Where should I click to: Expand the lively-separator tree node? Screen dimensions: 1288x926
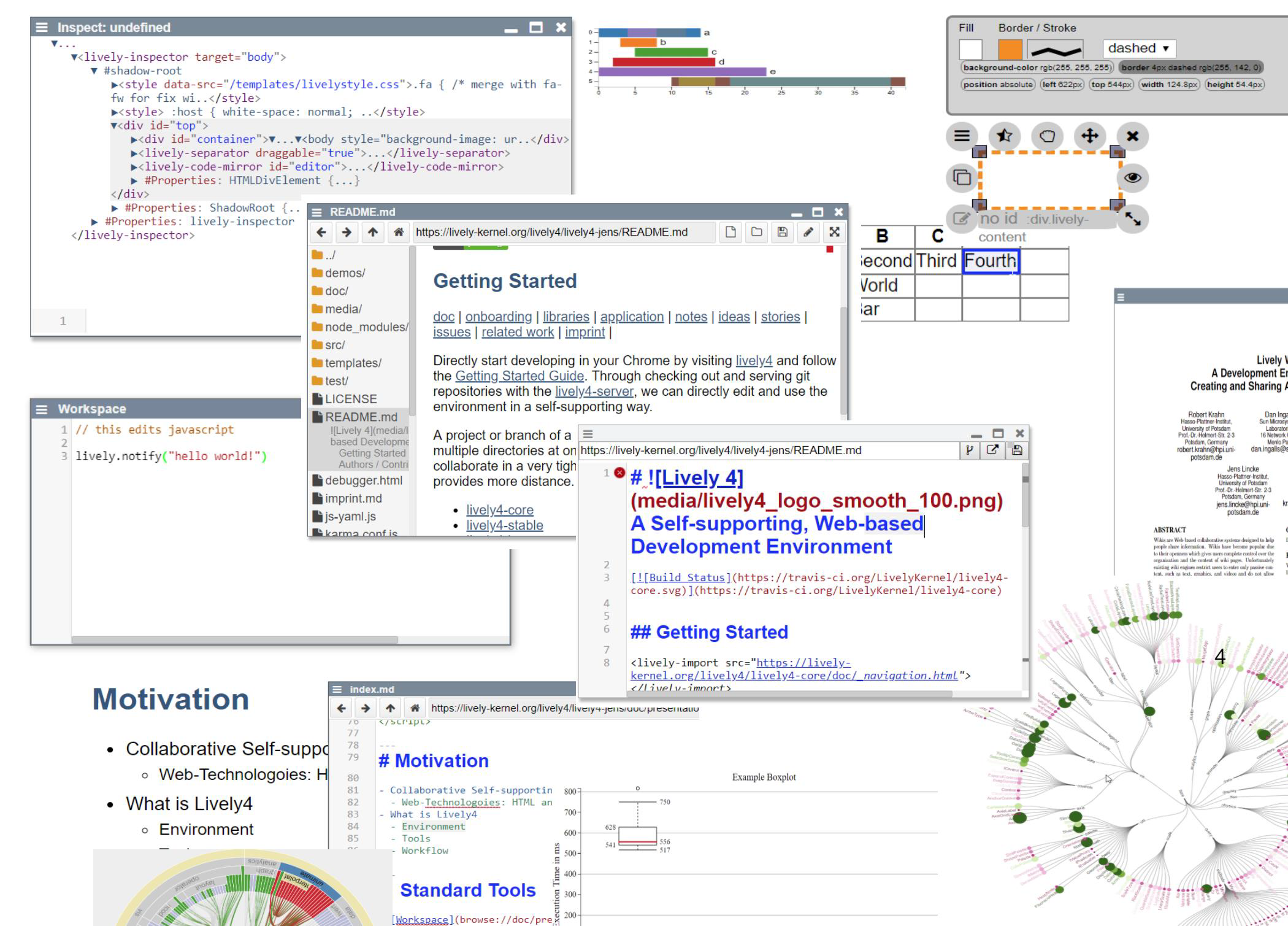(x=134, y=153)
